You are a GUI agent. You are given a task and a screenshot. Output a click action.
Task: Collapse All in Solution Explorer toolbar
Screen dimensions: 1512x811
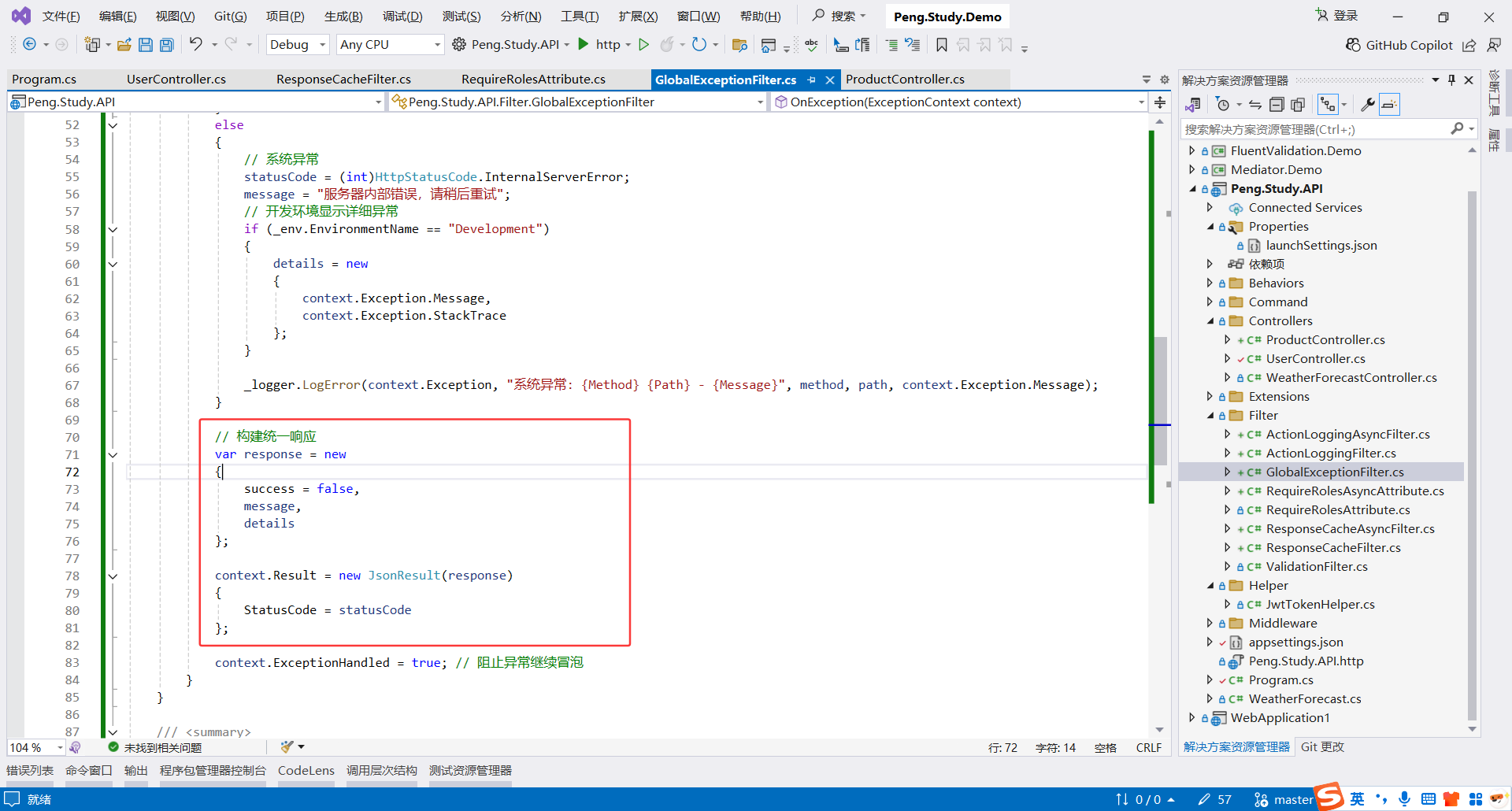pyautogui.click(x=1277, y=105)
